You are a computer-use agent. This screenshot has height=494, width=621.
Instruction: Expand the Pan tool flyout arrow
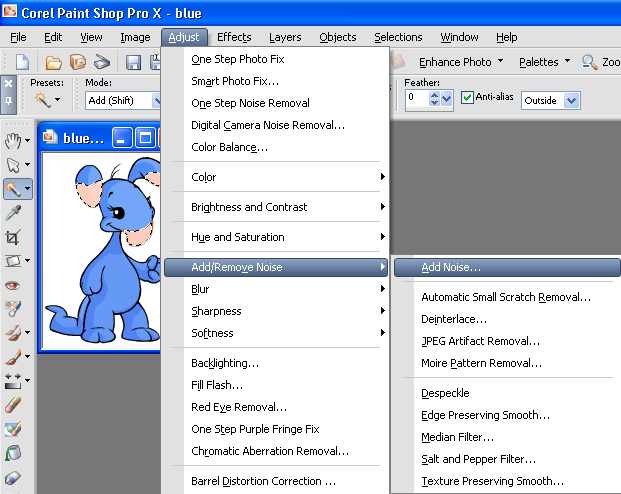(x=27, y=140)
